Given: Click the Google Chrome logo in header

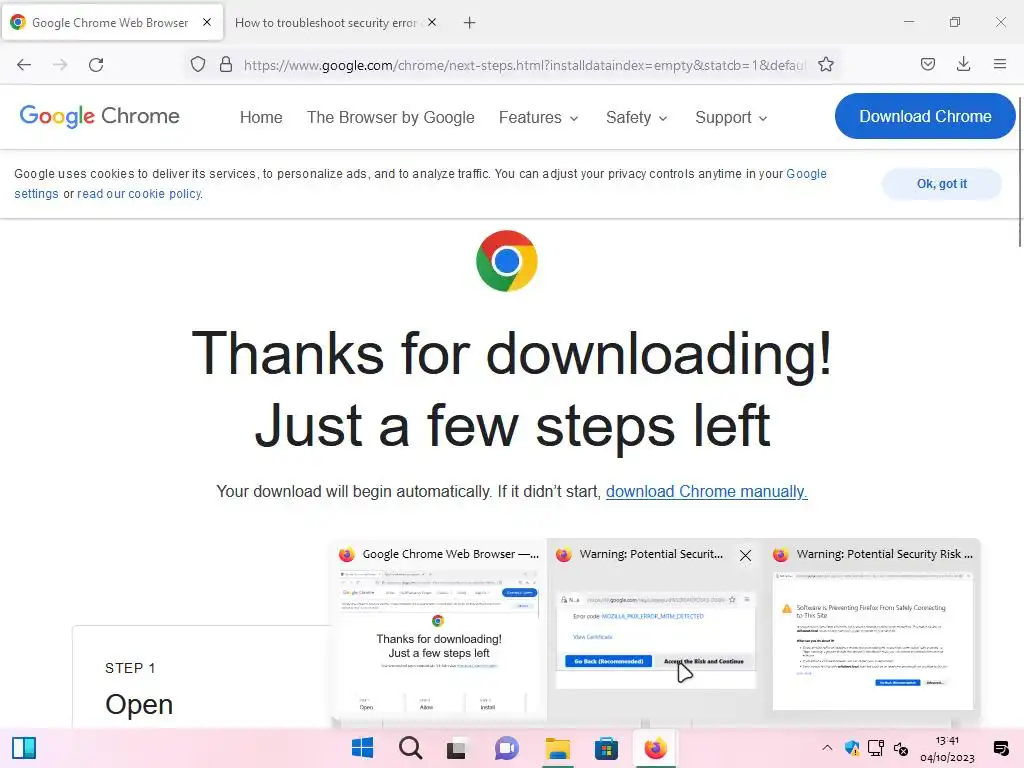Looking at the screenshot, I should (99, 116).
